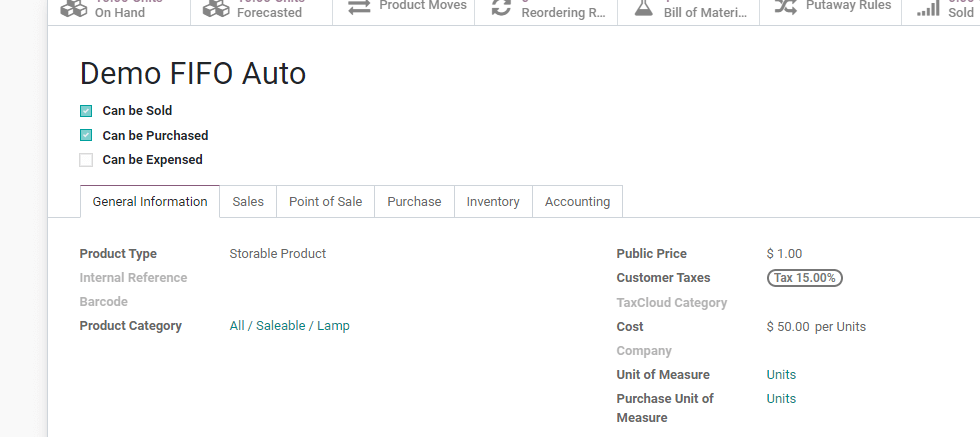Open the Units link beside Unit of Measure
The width and height of the screenshot is (980, 437).
(x=781, y=375)
